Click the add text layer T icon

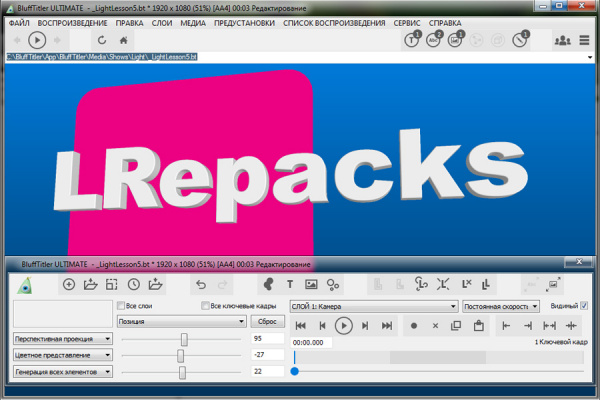290,284
